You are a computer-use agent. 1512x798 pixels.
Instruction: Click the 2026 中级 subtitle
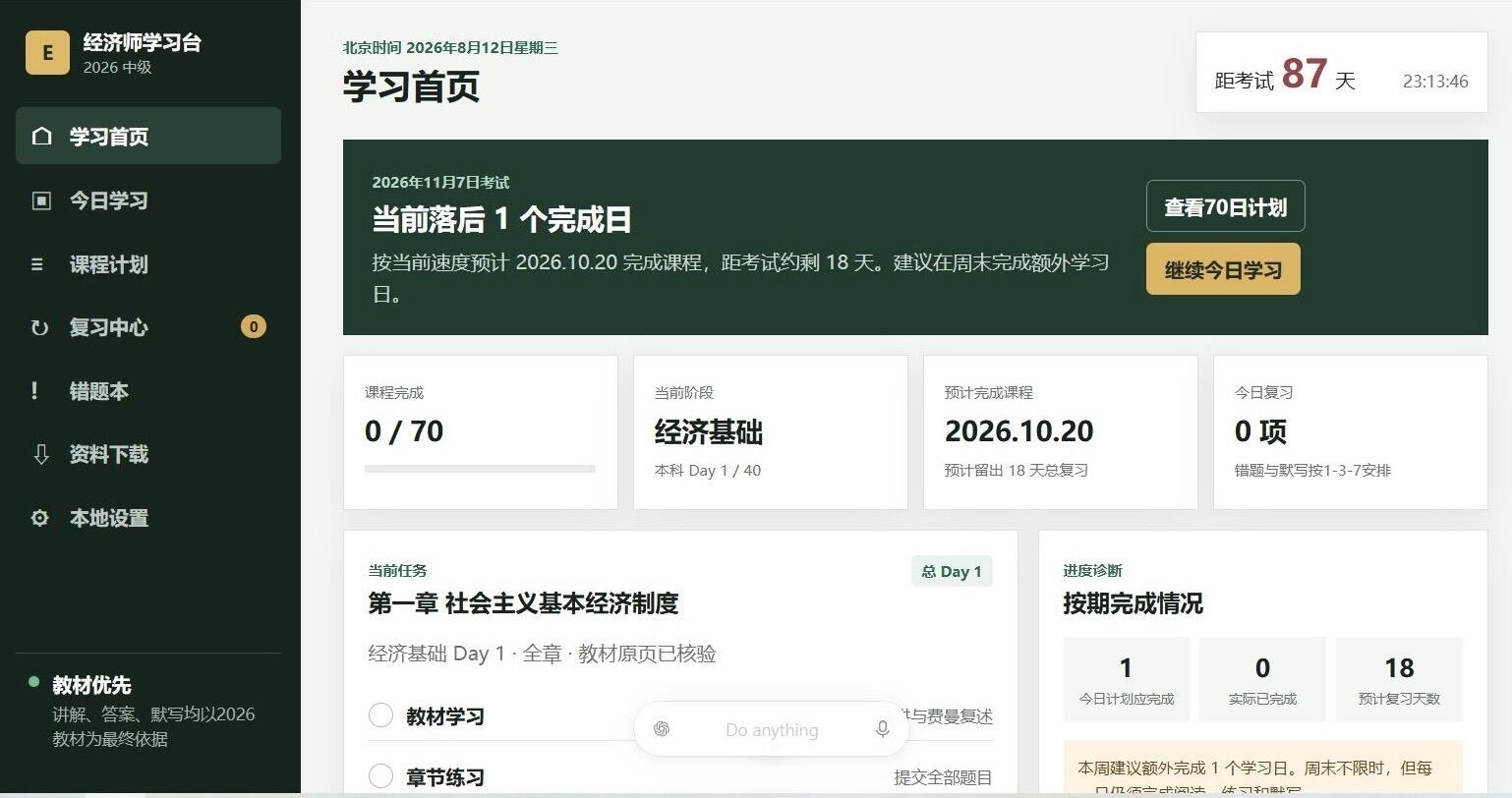tap(117, 68)
